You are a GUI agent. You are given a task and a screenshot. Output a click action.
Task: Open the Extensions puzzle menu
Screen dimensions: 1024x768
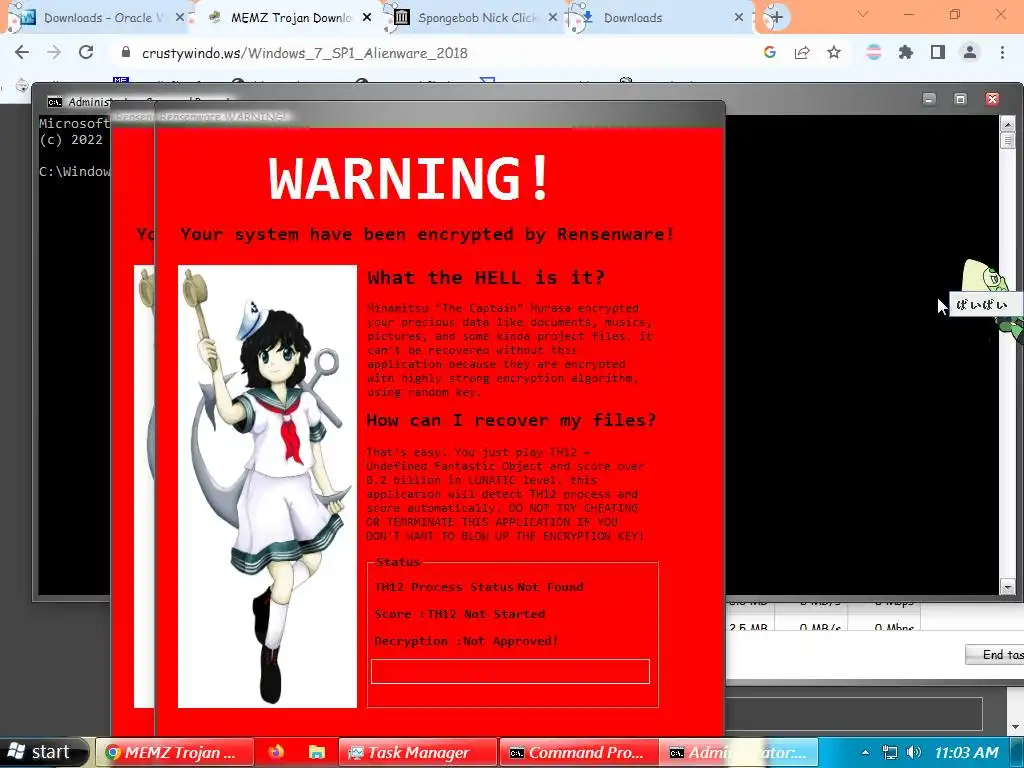coord(906,53)
